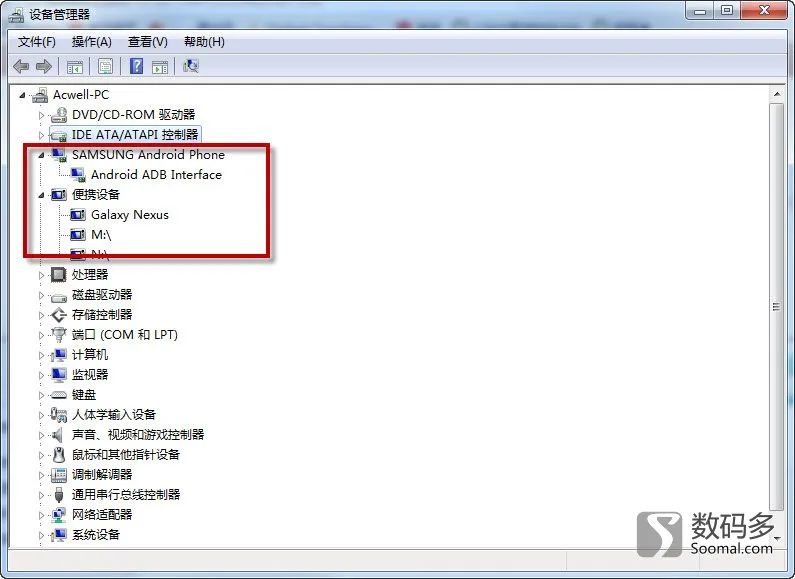Select the 系统设备 row text
This screenshot has width=795, height=579.
click(96, 535)
